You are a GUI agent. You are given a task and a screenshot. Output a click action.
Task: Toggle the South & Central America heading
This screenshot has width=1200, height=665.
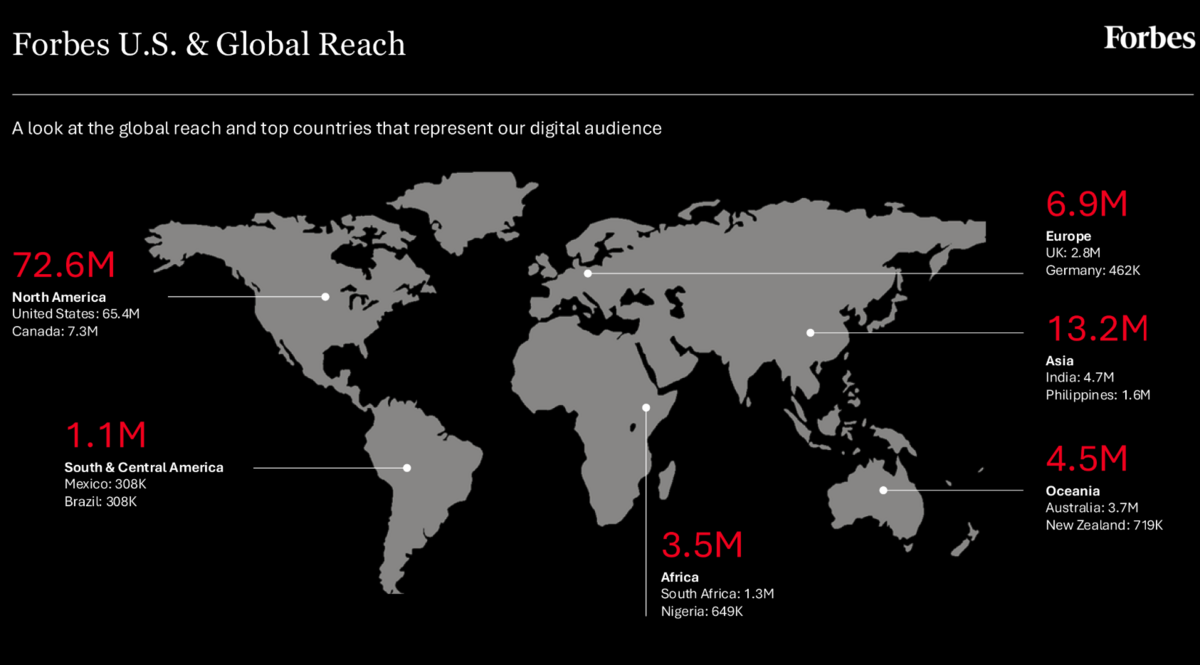coord(143,467)
